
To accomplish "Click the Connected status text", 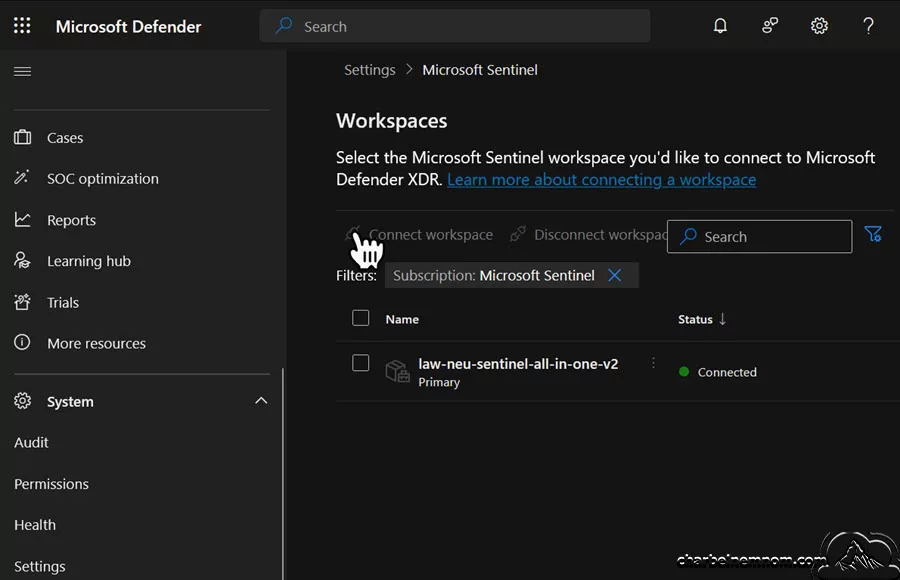I will (x=727, y=372).
